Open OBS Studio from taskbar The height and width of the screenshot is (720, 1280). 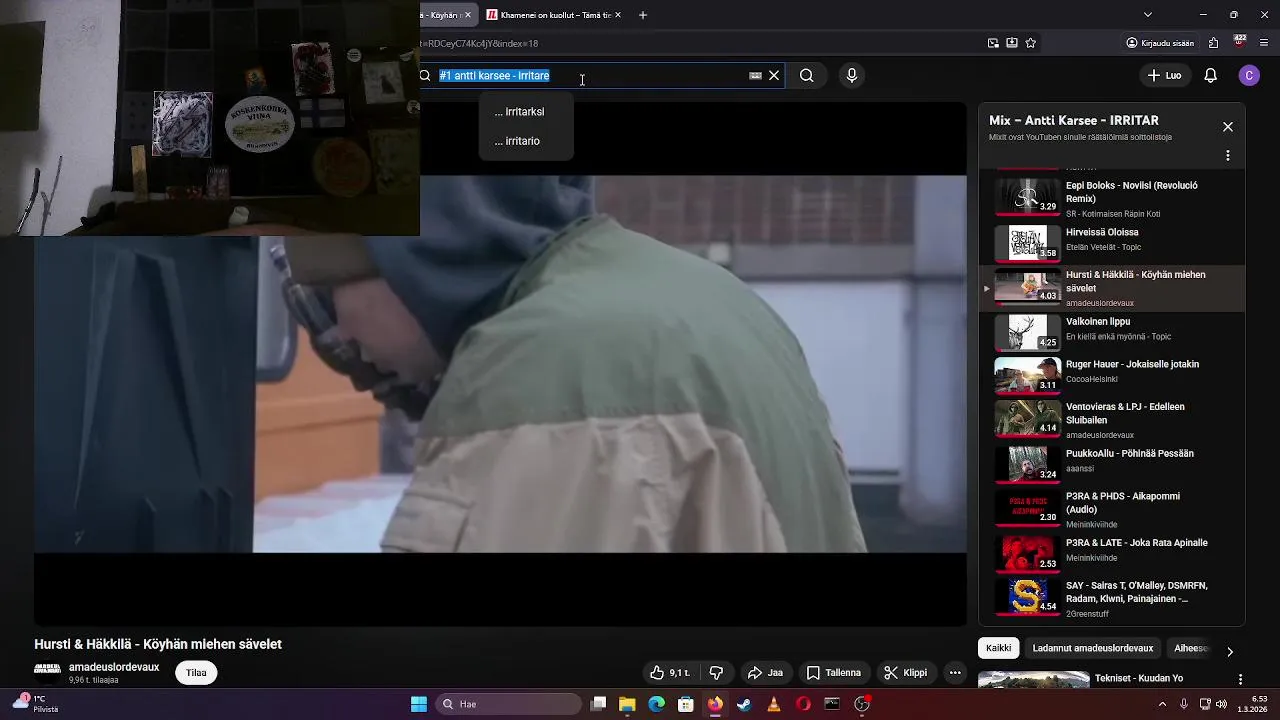(x=862, y=704)
